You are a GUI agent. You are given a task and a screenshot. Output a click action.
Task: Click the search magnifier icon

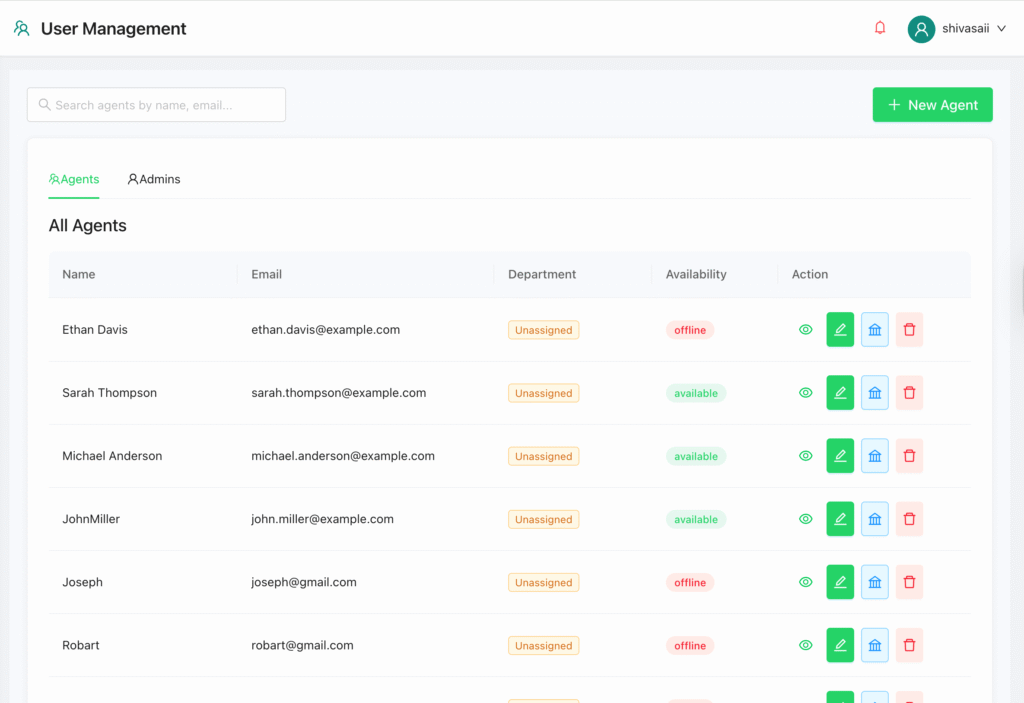[x=44, y=104]
